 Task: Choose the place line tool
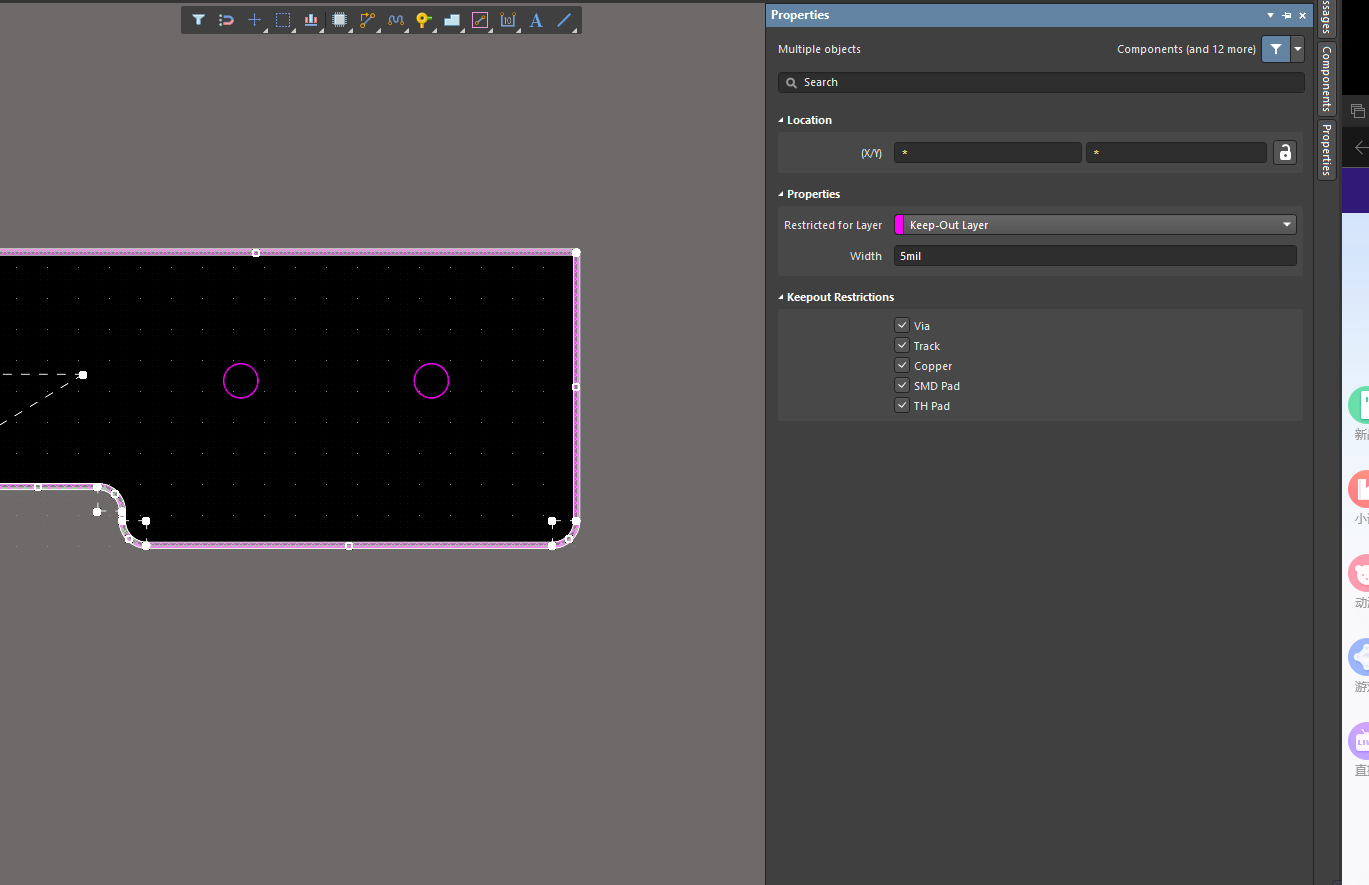coord(564,20)
